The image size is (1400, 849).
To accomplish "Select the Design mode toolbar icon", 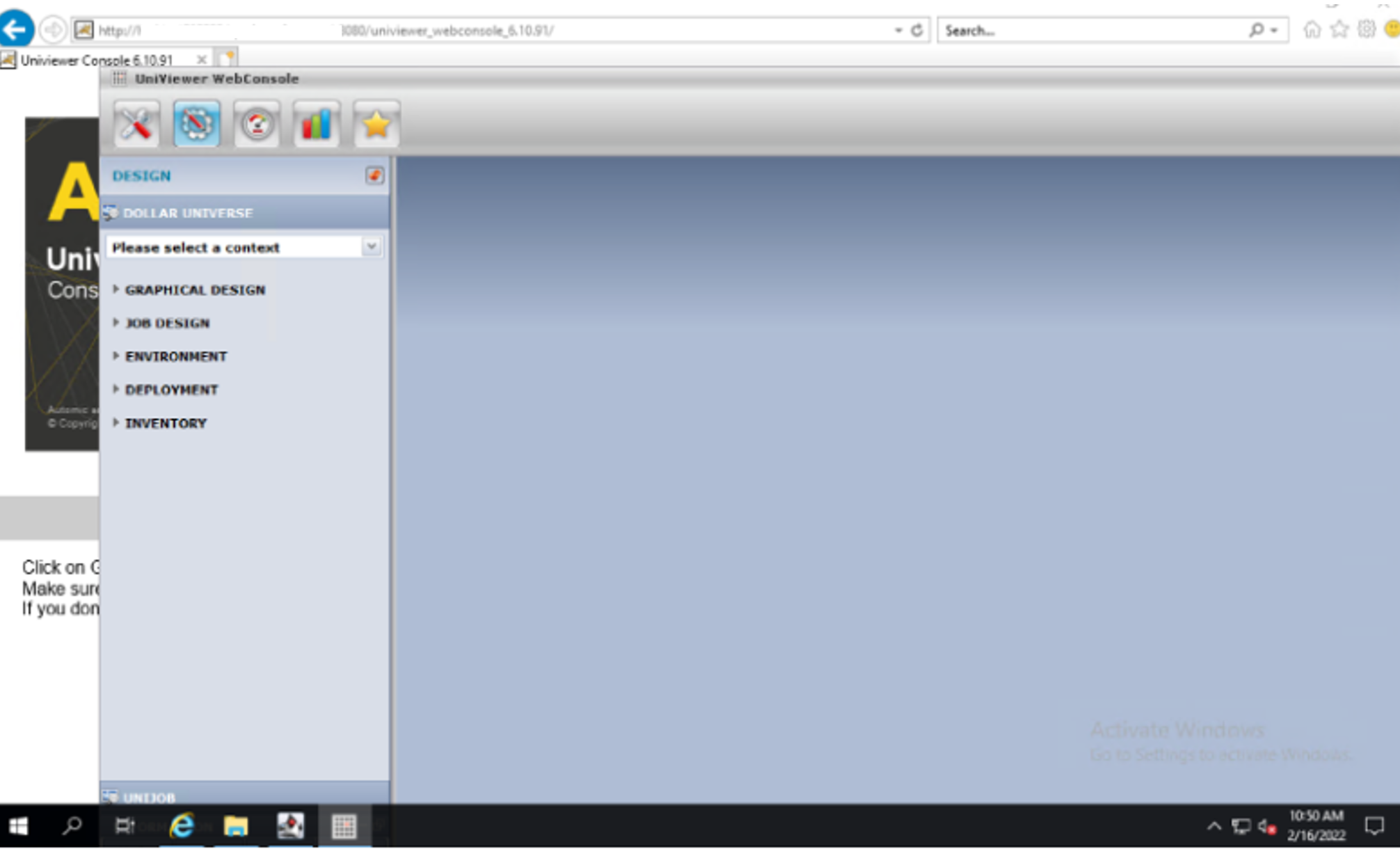I will (197, 125).
